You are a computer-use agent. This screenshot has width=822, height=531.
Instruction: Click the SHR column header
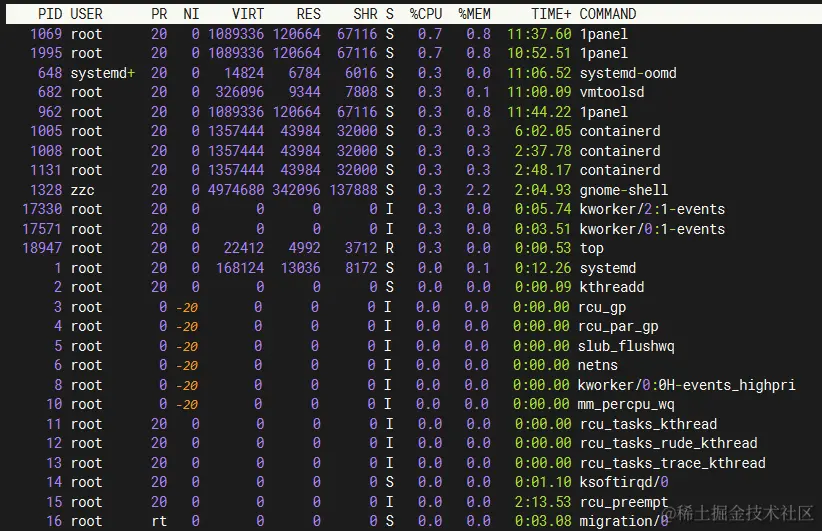click(365, 14)
